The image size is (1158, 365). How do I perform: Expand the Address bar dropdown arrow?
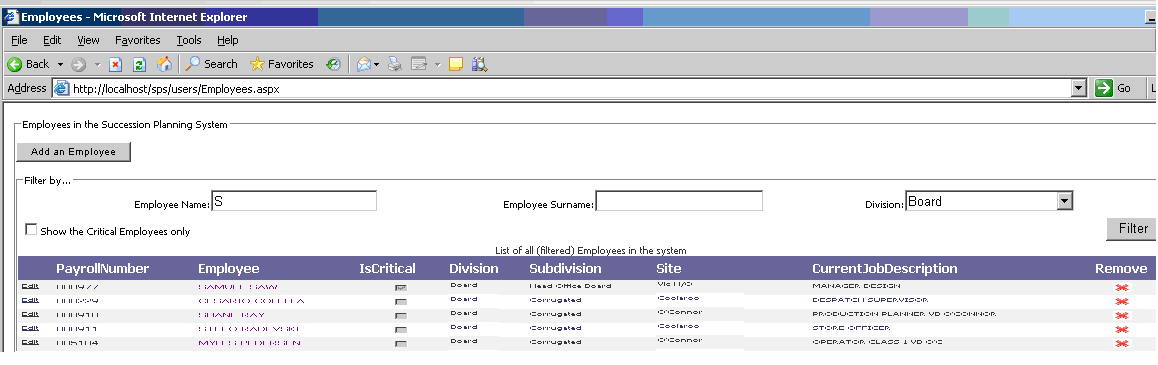coord(1079,89)
